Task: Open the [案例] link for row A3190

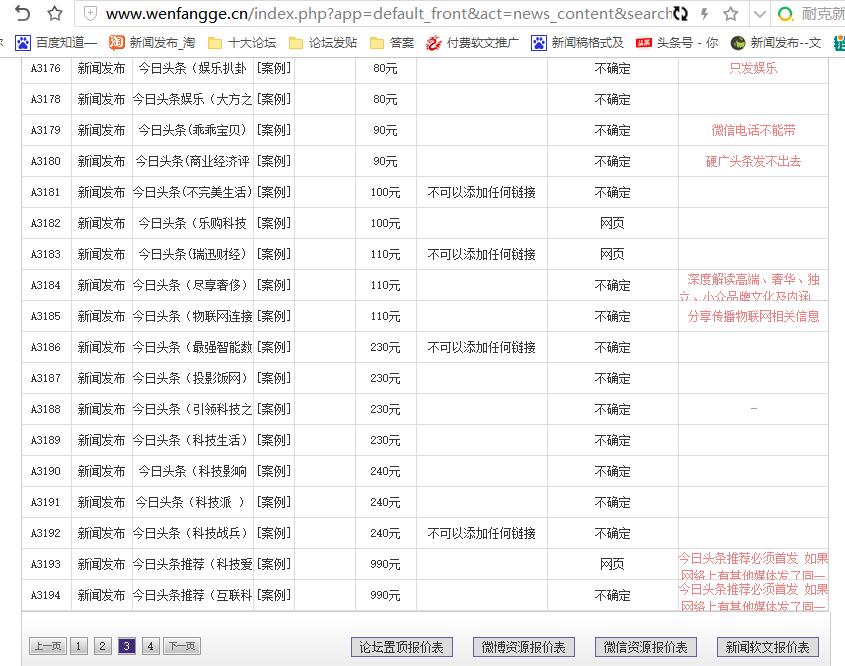Action: click(x=273, y=471)
